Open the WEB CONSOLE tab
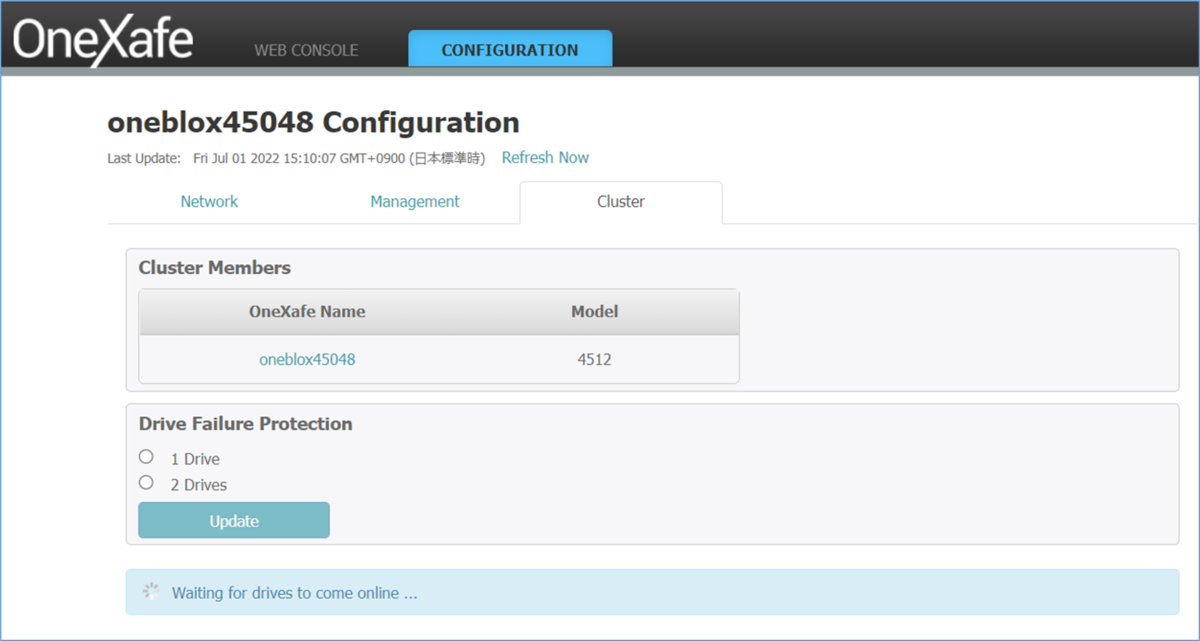Image resolution: width=1200 pixels, height=641 pixels. click(306, 50)
